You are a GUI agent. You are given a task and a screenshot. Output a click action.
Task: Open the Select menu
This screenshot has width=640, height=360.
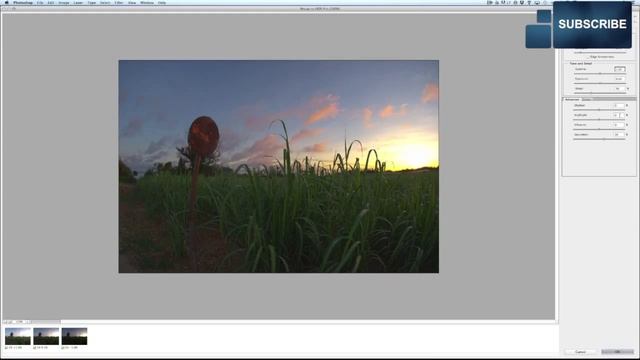[x=105, y=2]
